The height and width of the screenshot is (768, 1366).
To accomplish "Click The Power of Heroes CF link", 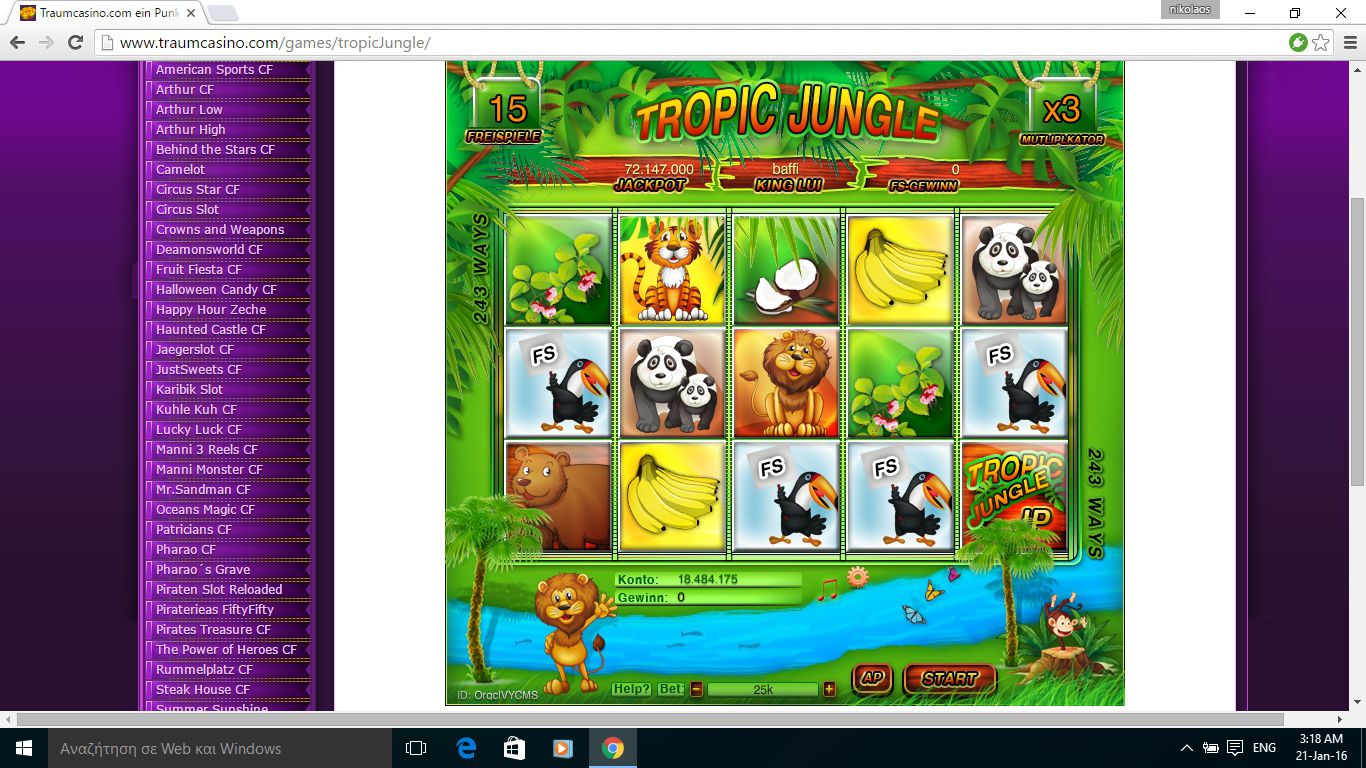I will (226, 649).
